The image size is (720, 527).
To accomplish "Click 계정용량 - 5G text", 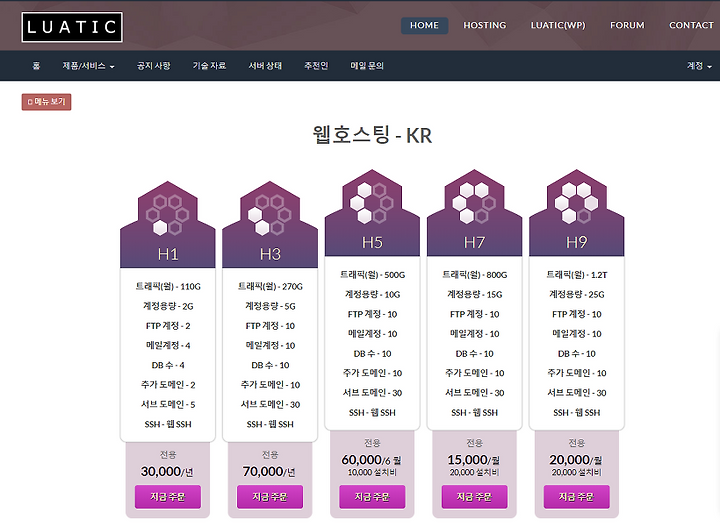I will pos(270,306).
